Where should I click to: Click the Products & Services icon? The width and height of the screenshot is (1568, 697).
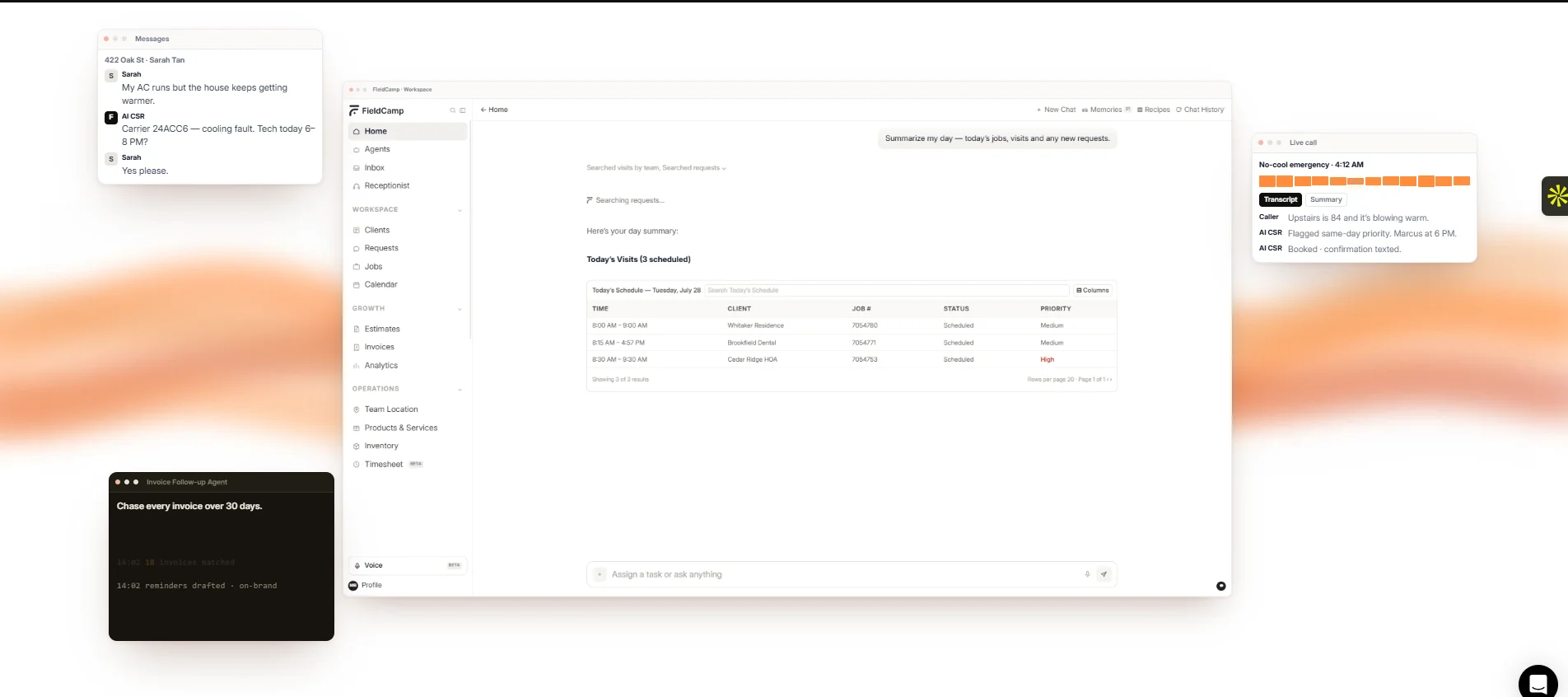(x=357, y=428)
